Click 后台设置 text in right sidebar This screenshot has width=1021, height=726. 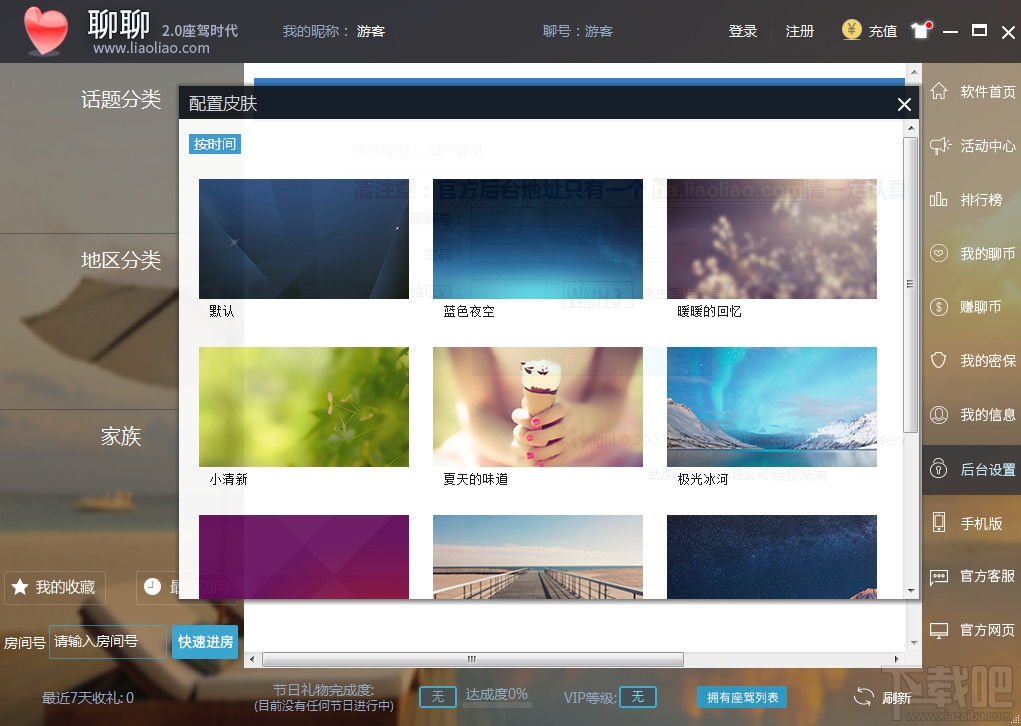click(988, 469)
